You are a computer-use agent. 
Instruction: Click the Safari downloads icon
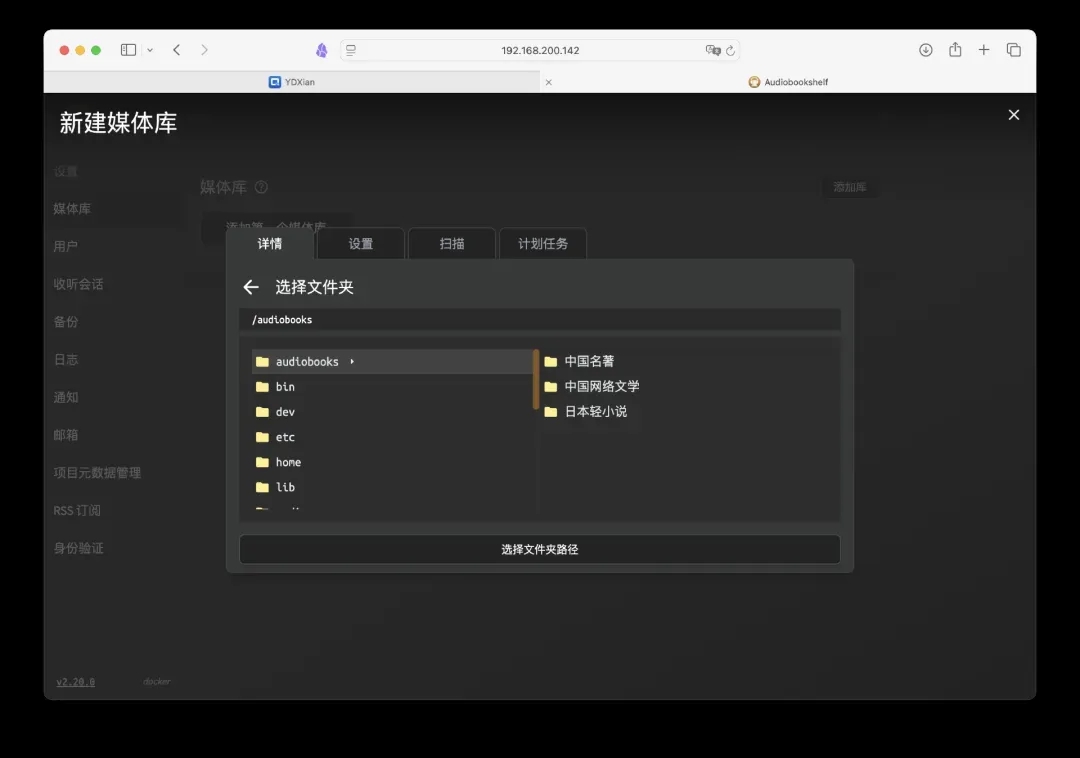(x=925, y=50)
